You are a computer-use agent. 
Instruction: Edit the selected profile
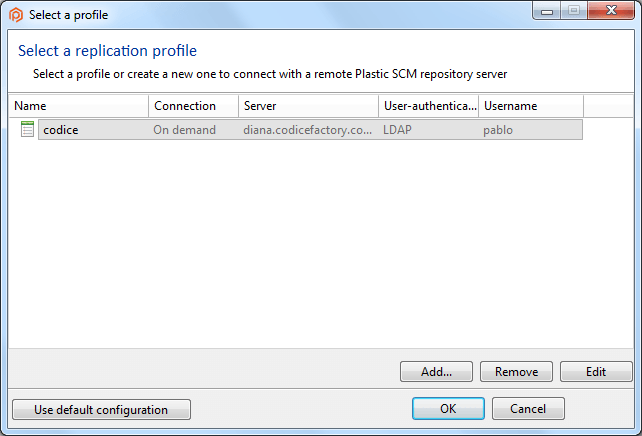[x=596, y=371]
